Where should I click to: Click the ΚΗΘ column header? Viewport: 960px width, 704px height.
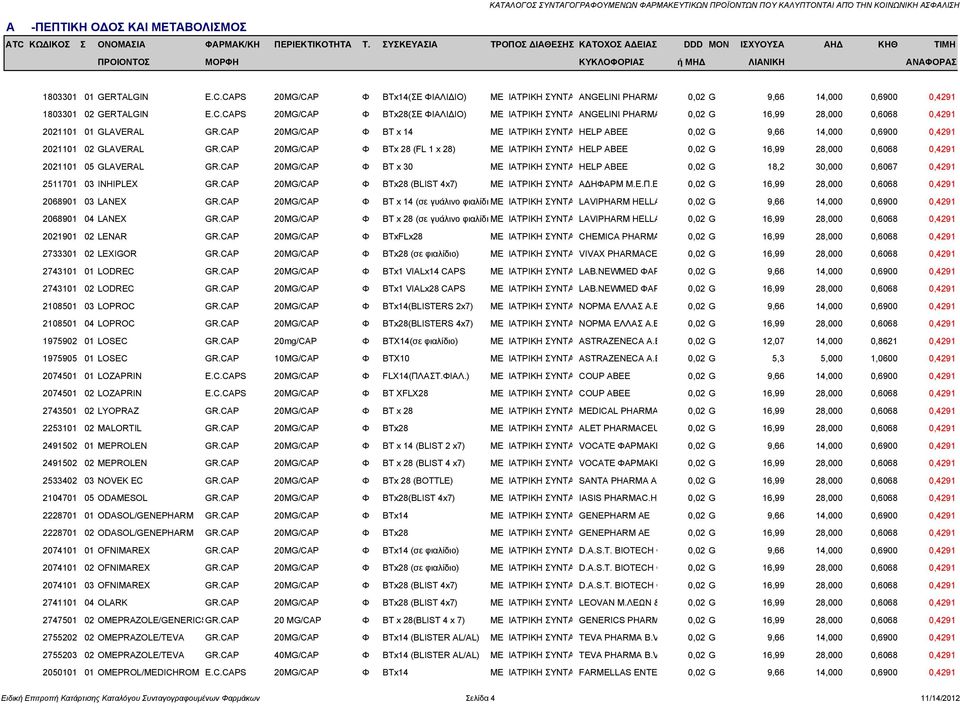pyautogui.click(x=887, y=45)
